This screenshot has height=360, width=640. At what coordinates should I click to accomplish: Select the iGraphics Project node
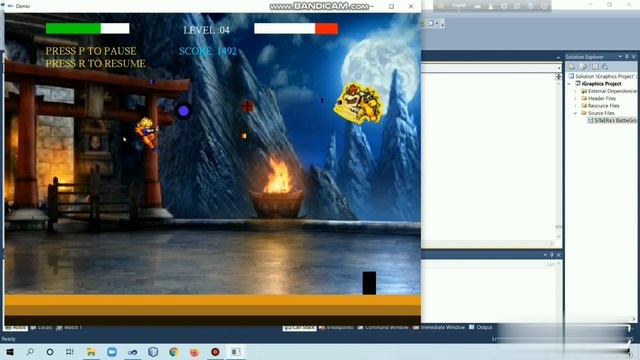pos(598,84)
